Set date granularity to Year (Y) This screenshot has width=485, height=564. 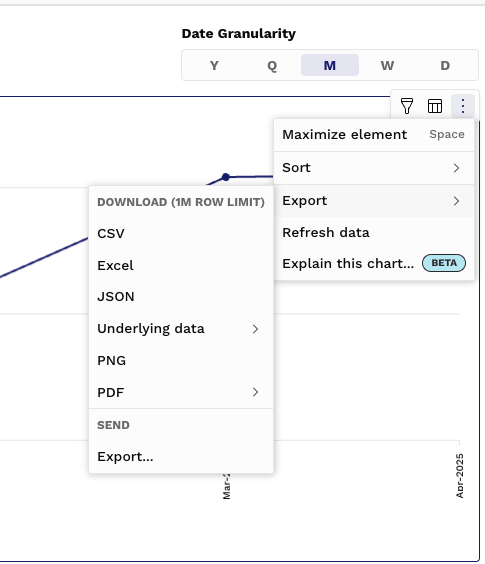pyautogui.click(x=214, y=65)
